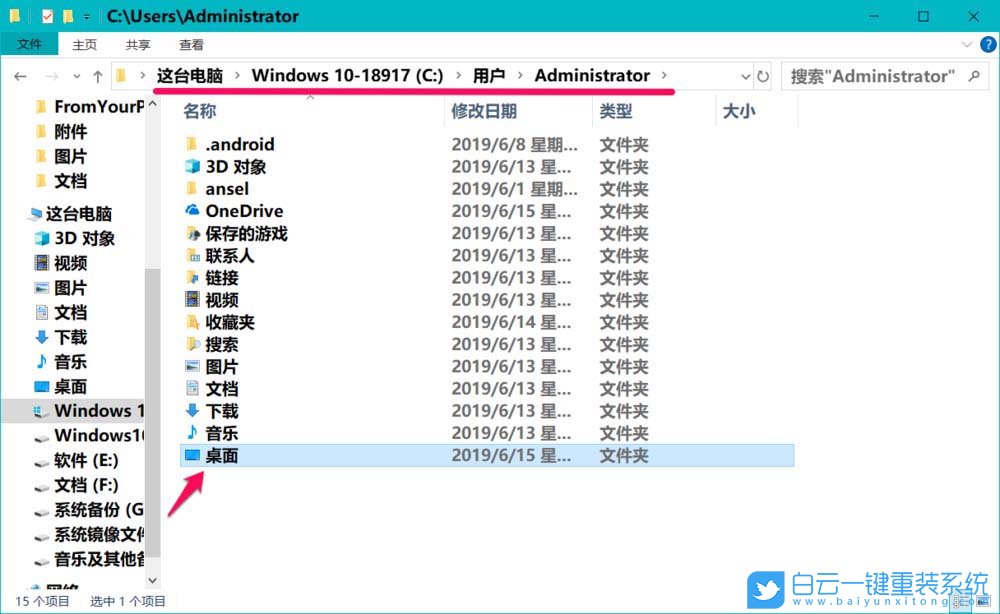Click the refresh icon beside address bar
Screen dimensions: 1000x614
[762, 75]
